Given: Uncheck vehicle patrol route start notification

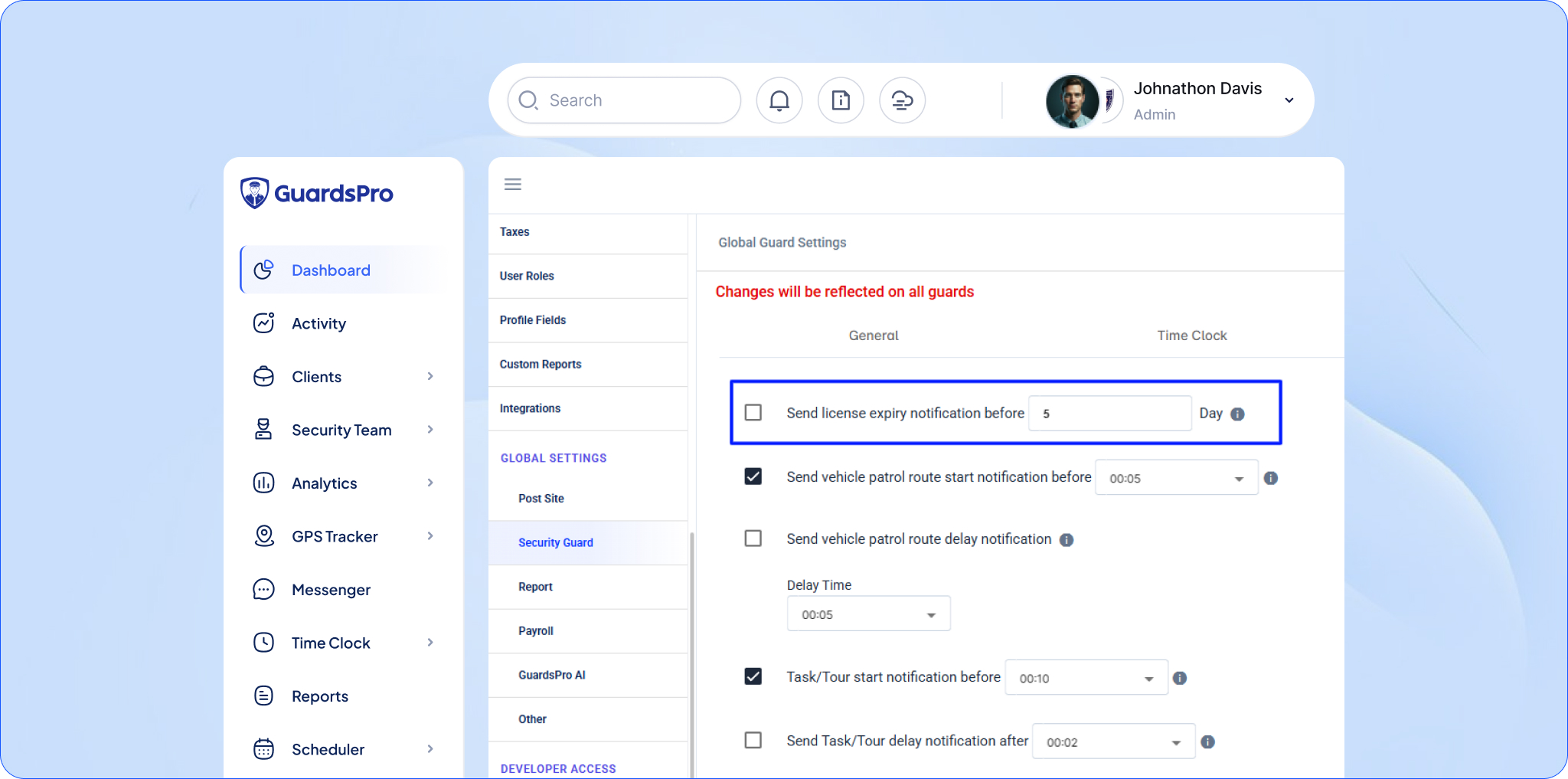Looking at the screenshot, I should click(x=753, y=476).
